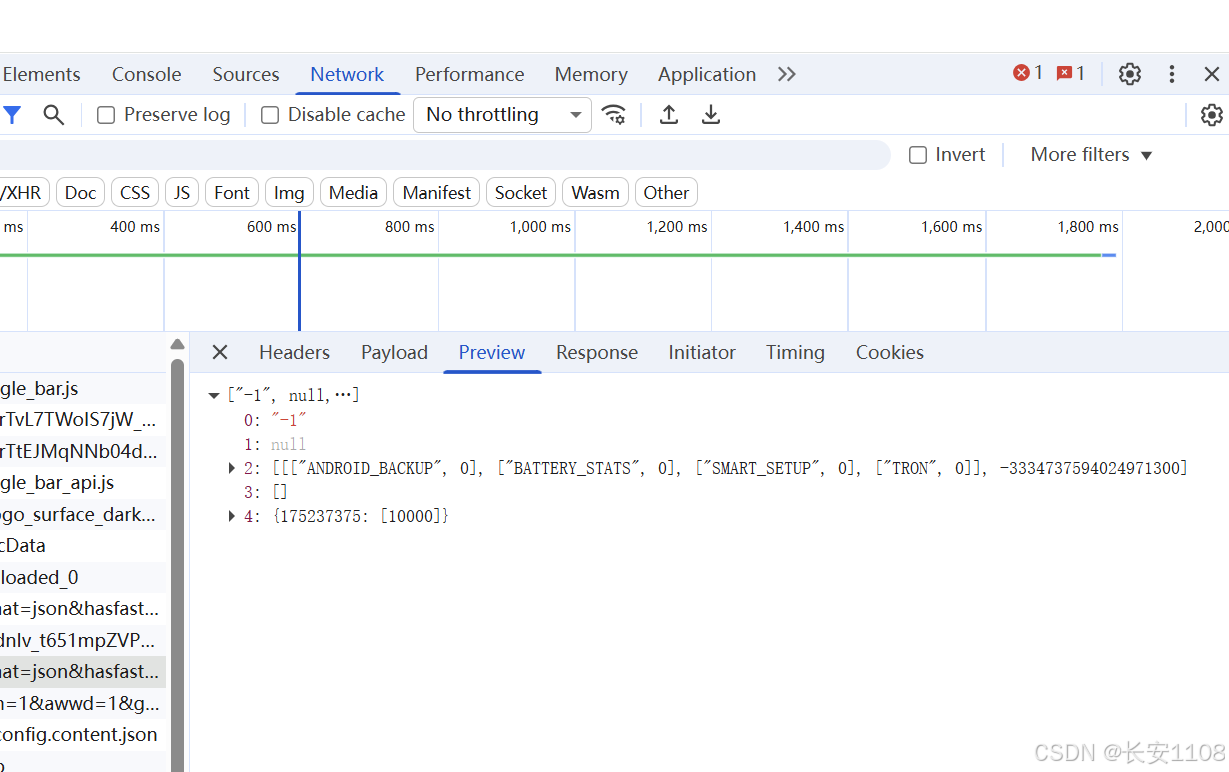
Task: Click the blue marker line on the timeline
Action: click(299, 270)
